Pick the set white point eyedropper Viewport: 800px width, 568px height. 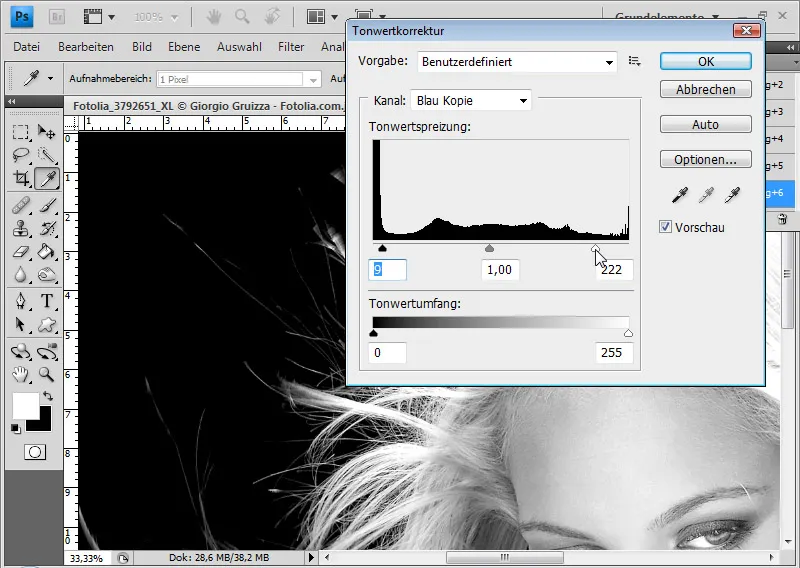[732, 194]
